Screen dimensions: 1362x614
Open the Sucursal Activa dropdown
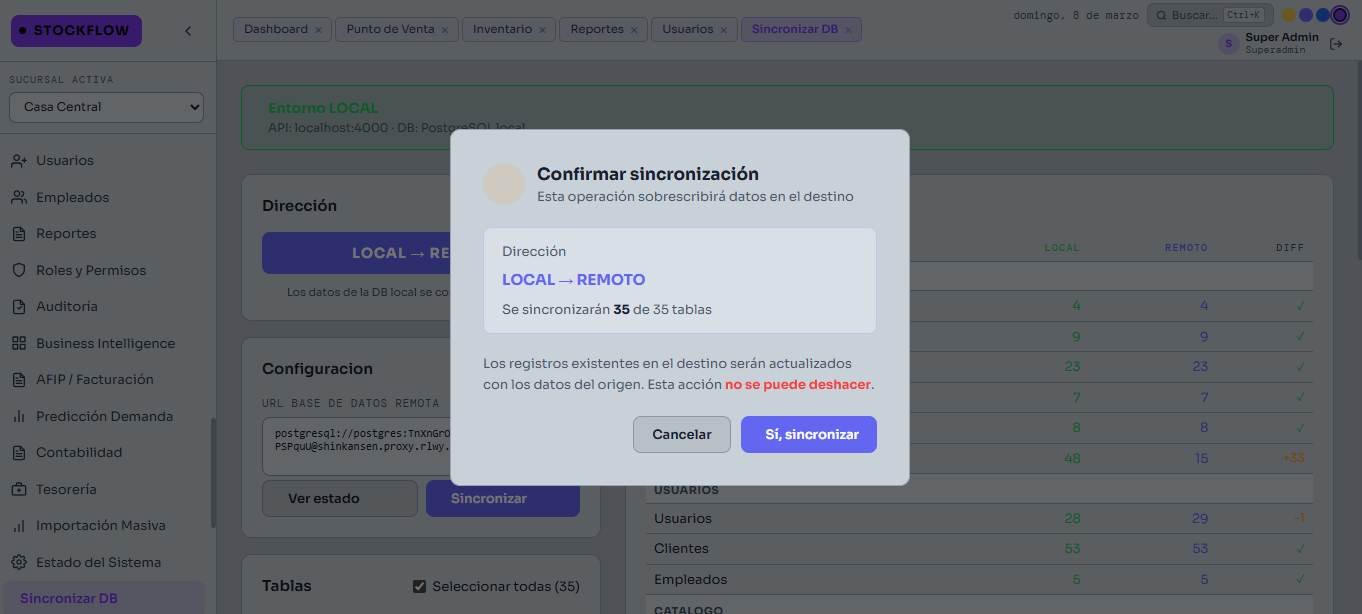pos(107,107)
